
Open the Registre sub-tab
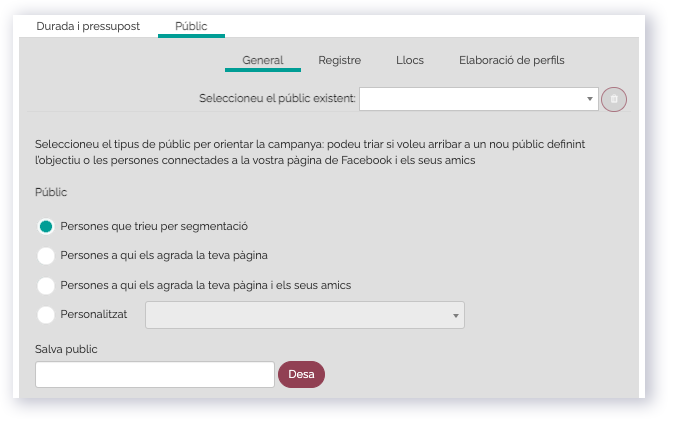point(340,60)
